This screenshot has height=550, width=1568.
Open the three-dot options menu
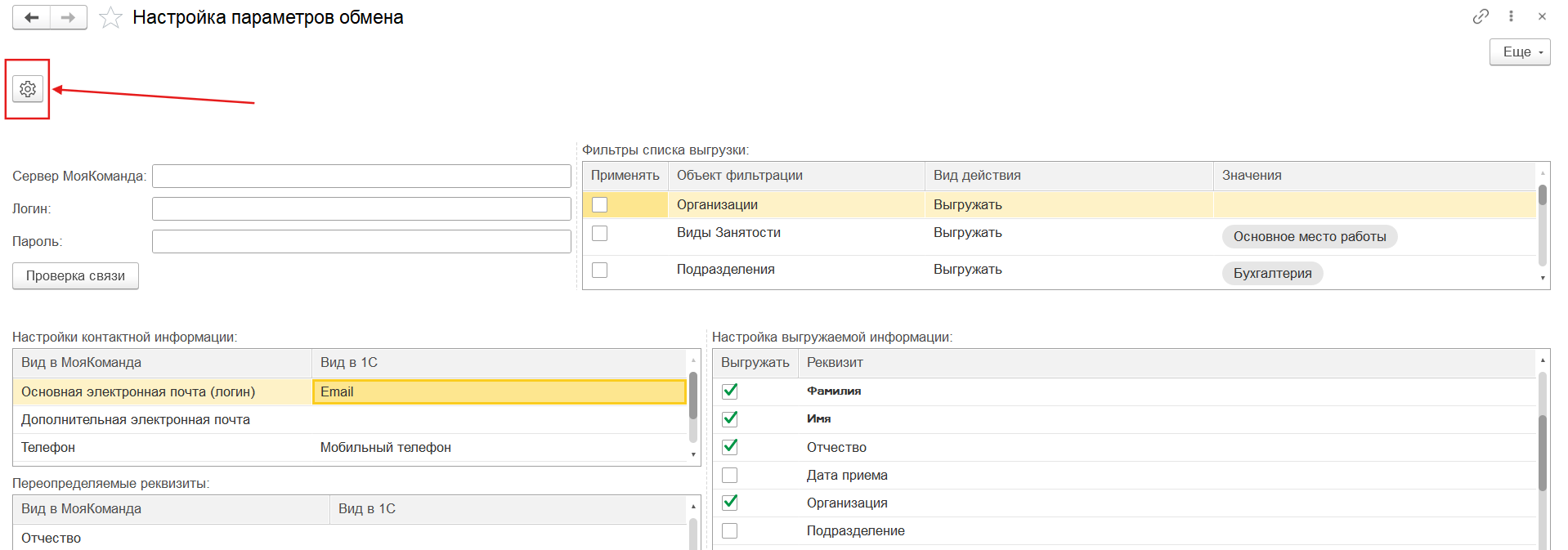coord(1511,16)
